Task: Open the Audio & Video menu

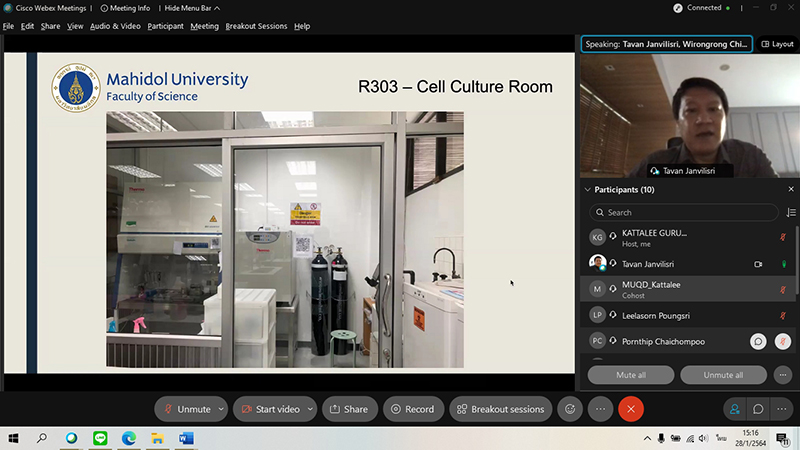Action: click(115, 26)
